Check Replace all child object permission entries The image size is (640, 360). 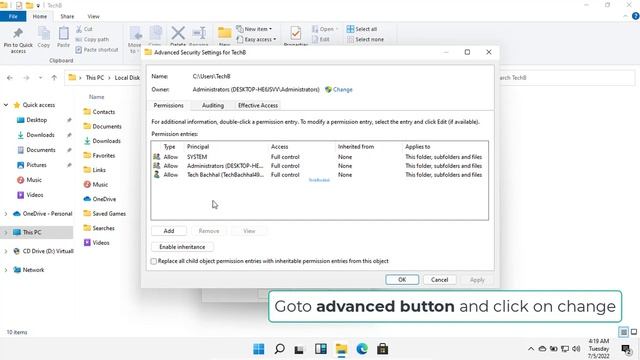tap(154, 261)
